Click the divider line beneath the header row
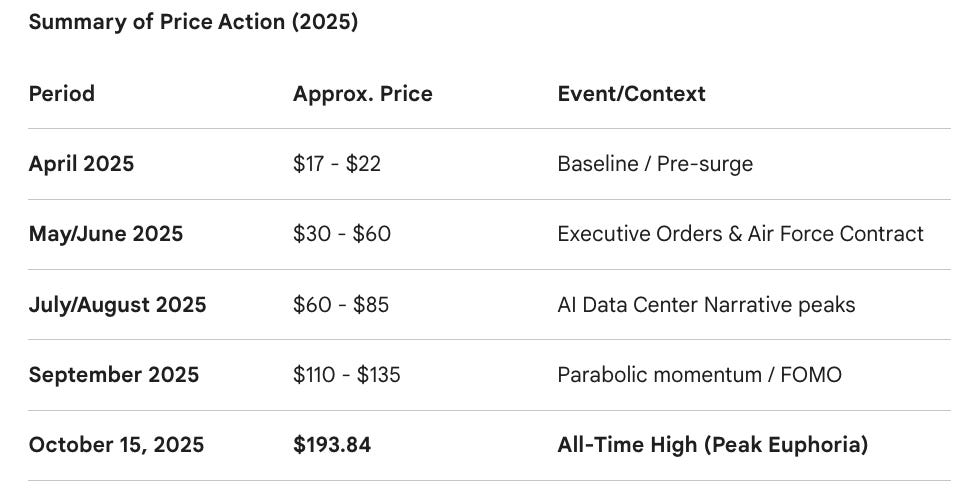This screenshot has height=492, width=958. coord(489,129)
